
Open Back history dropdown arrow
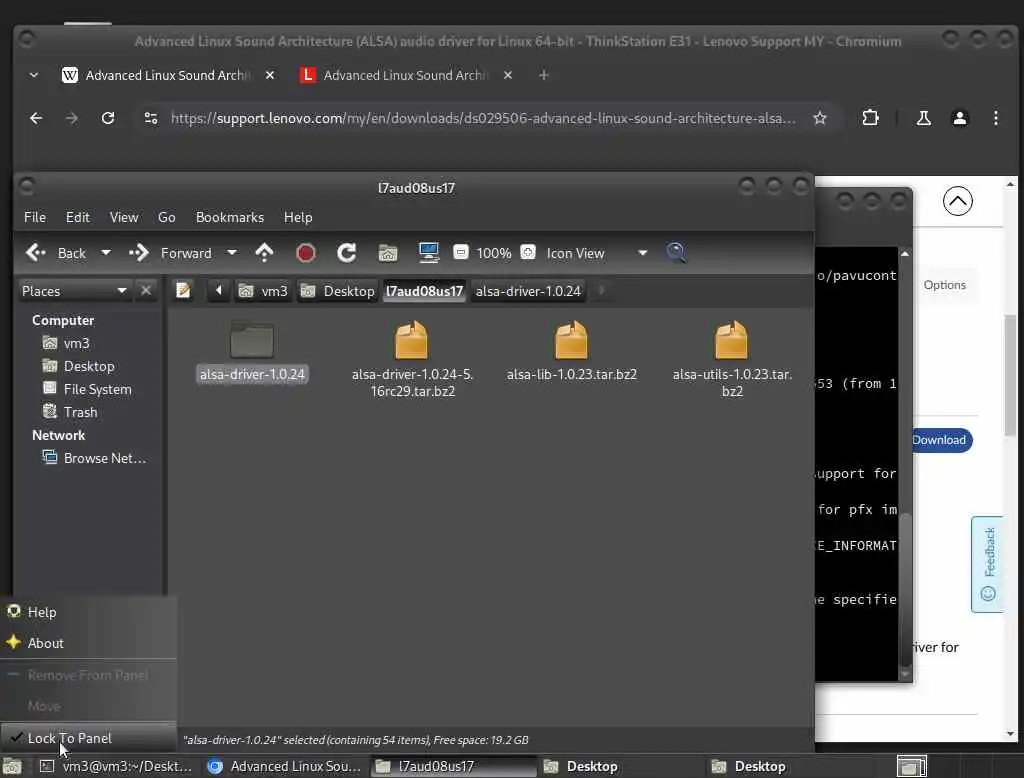(x=106, y=253)
